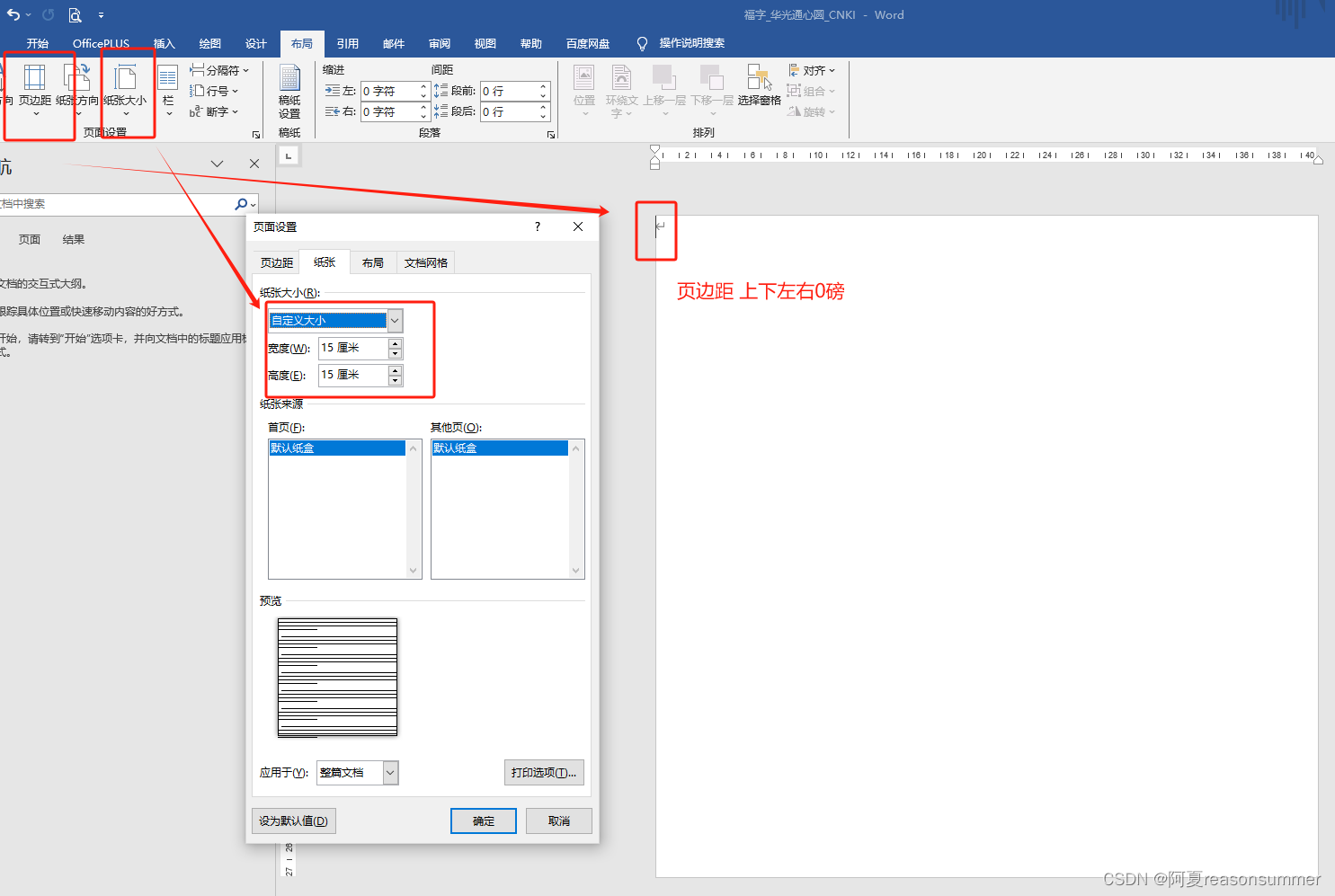Click the tab stop selector above vertical ruler
This screenshot has height=896, width=1335.
[x=289, y=156]
